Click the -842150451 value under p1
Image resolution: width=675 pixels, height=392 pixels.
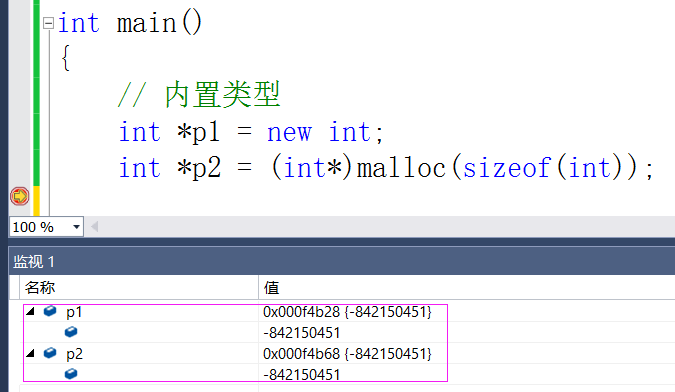[x=302, y=333]
